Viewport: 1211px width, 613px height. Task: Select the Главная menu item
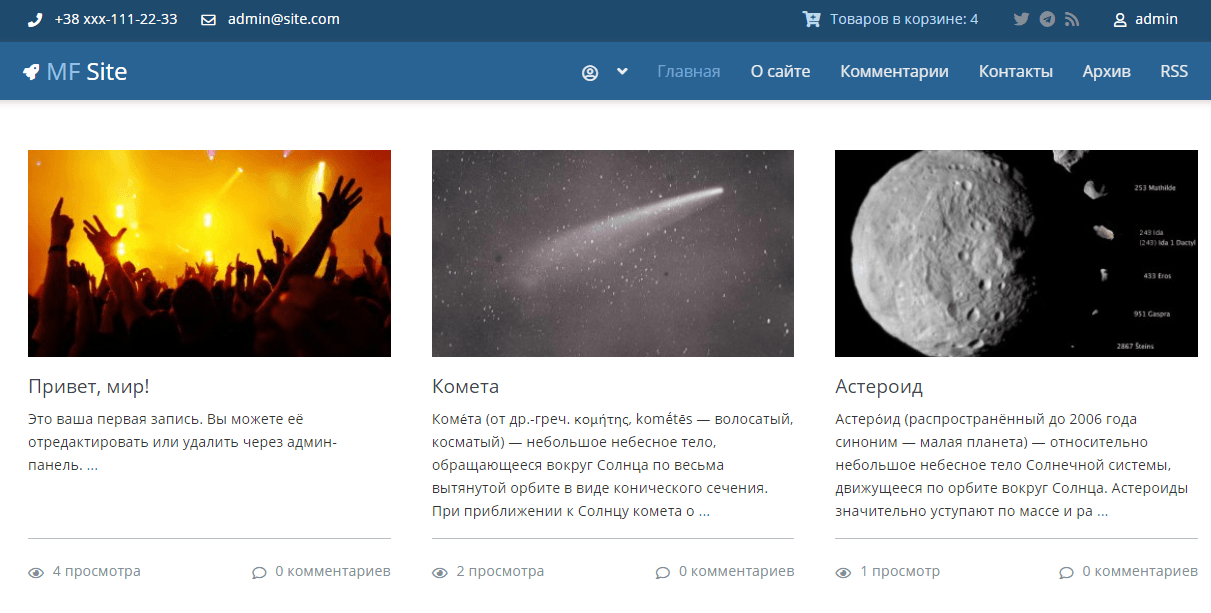tap(688, 71)
